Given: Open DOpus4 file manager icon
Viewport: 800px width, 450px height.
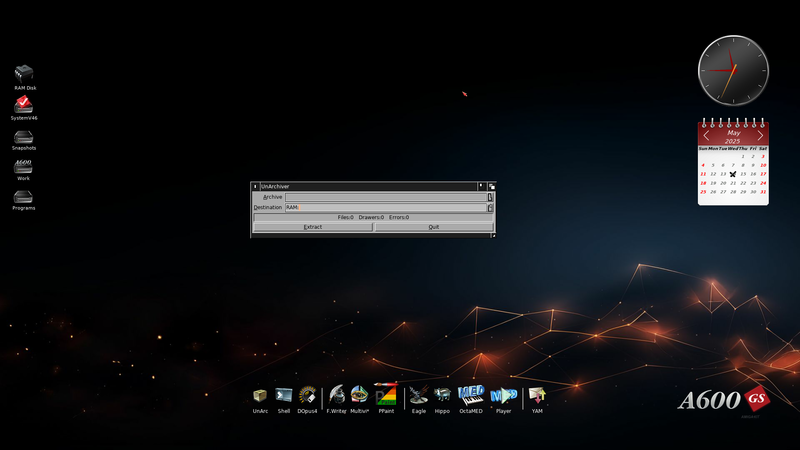Looking at the screenshot, I should click(308, 396).
